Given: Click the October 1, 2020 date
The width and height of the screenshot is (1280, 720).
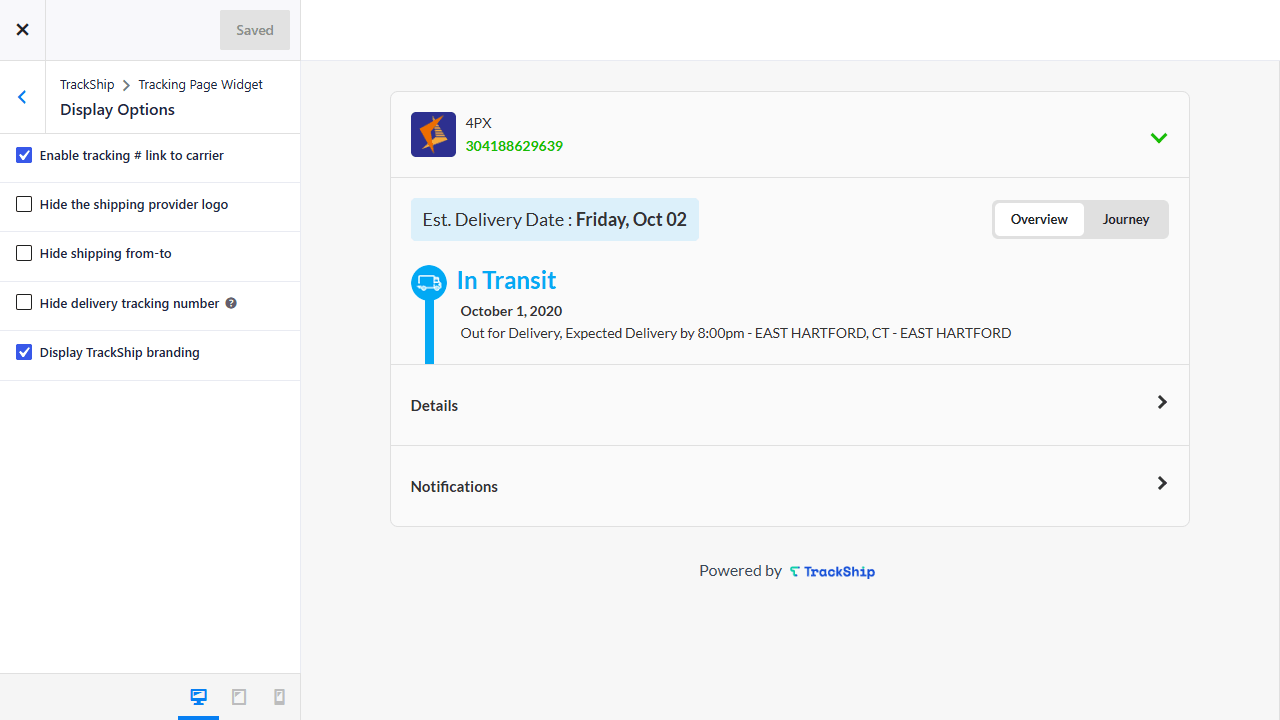Looking at the screenshot, I should [511, 311].
